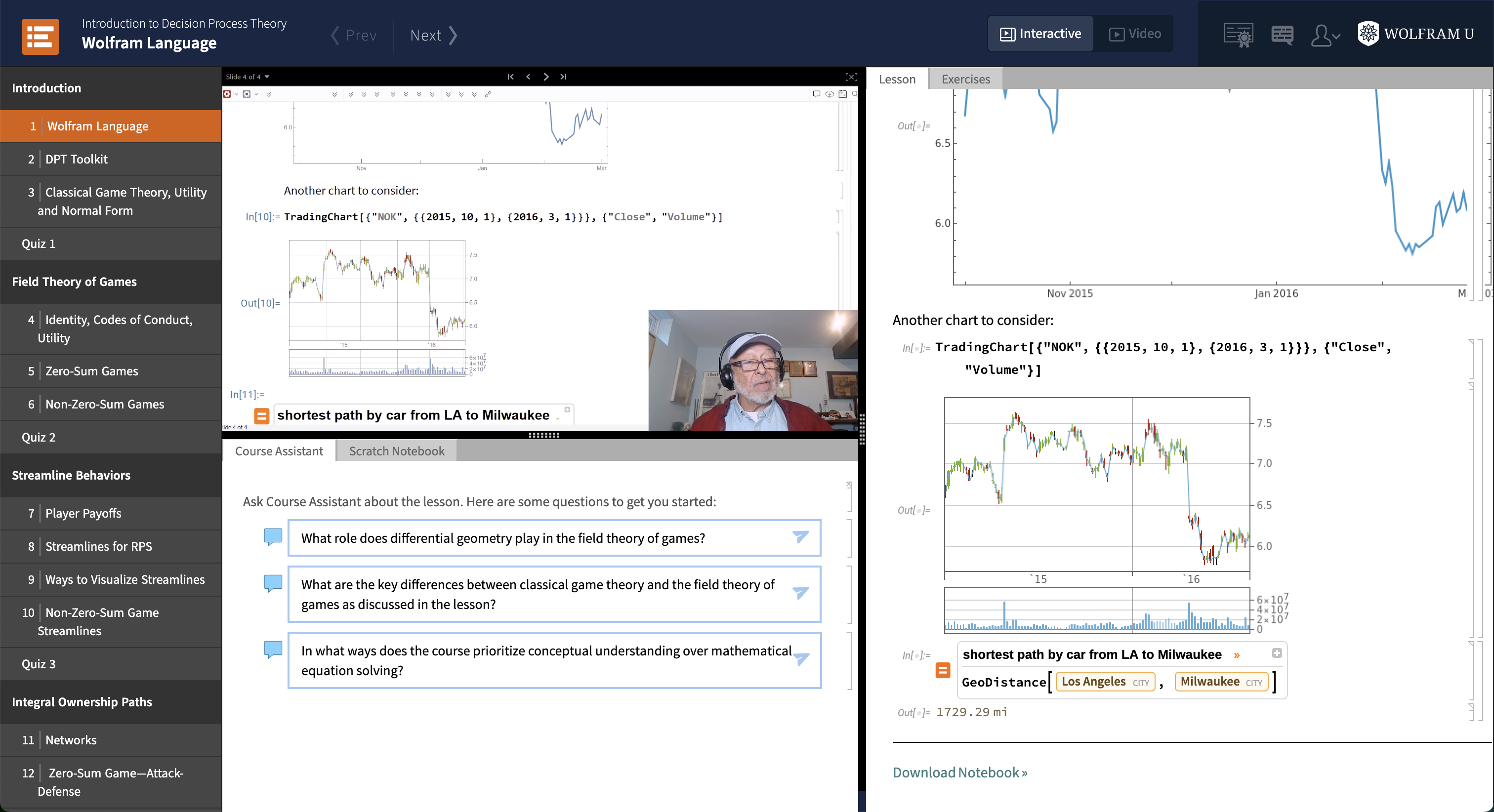Viewport: 1494px width, 812px height.
Task: Open dropdown arrow next to kernel settings icon
Action: pos(256,94)
